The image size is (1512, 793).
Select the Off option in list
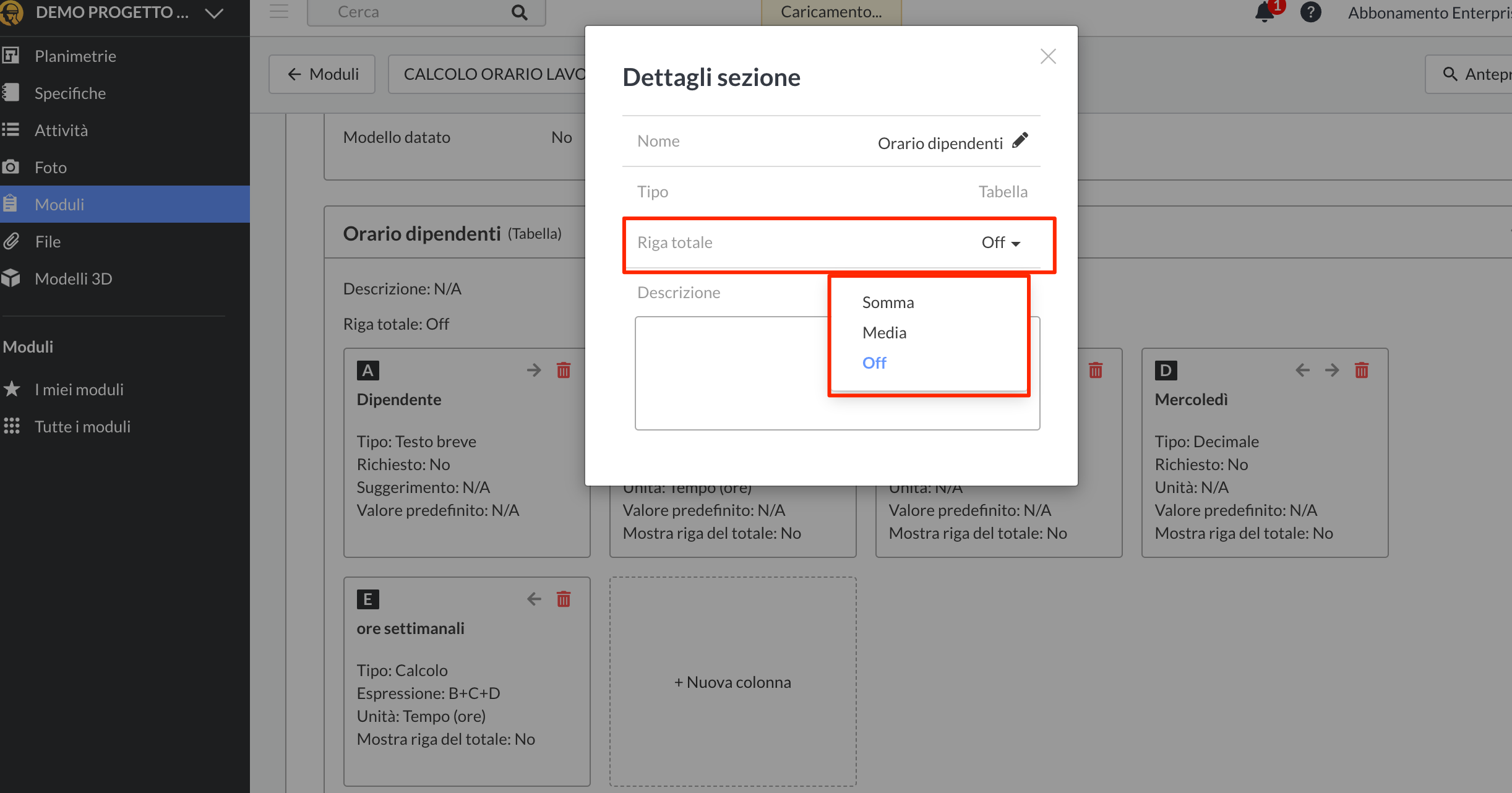874,363
